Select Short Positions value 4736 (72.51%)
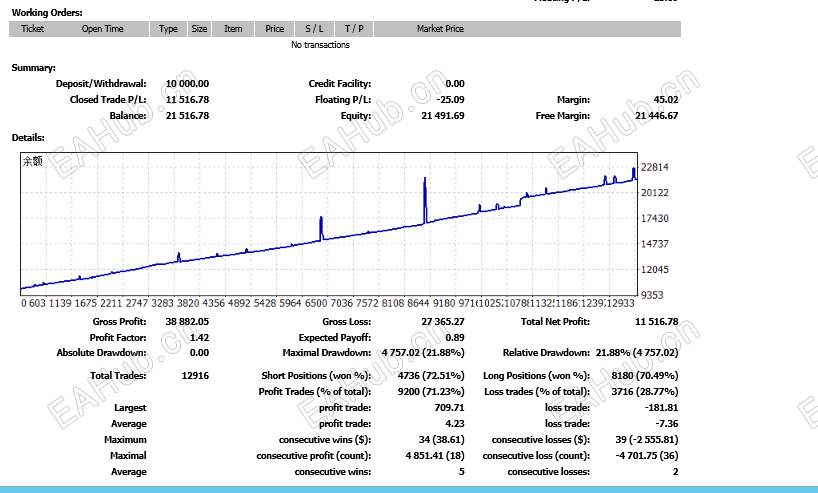The height and width of the screenshot is (493, 818). tap(431, 376)
